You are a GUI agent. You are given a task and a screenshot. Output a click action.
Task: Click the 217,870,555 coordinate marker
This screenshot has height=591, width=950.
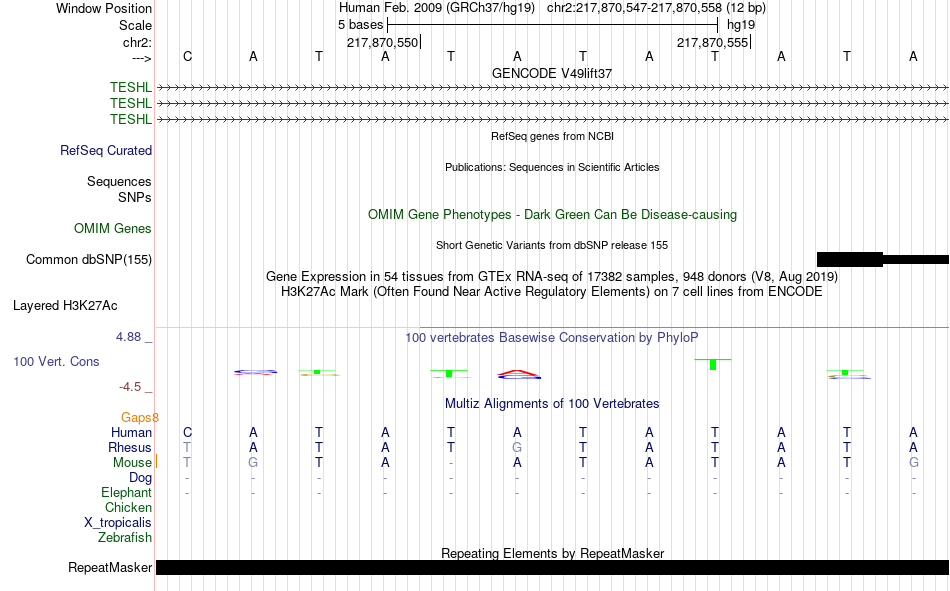point(712,42)
